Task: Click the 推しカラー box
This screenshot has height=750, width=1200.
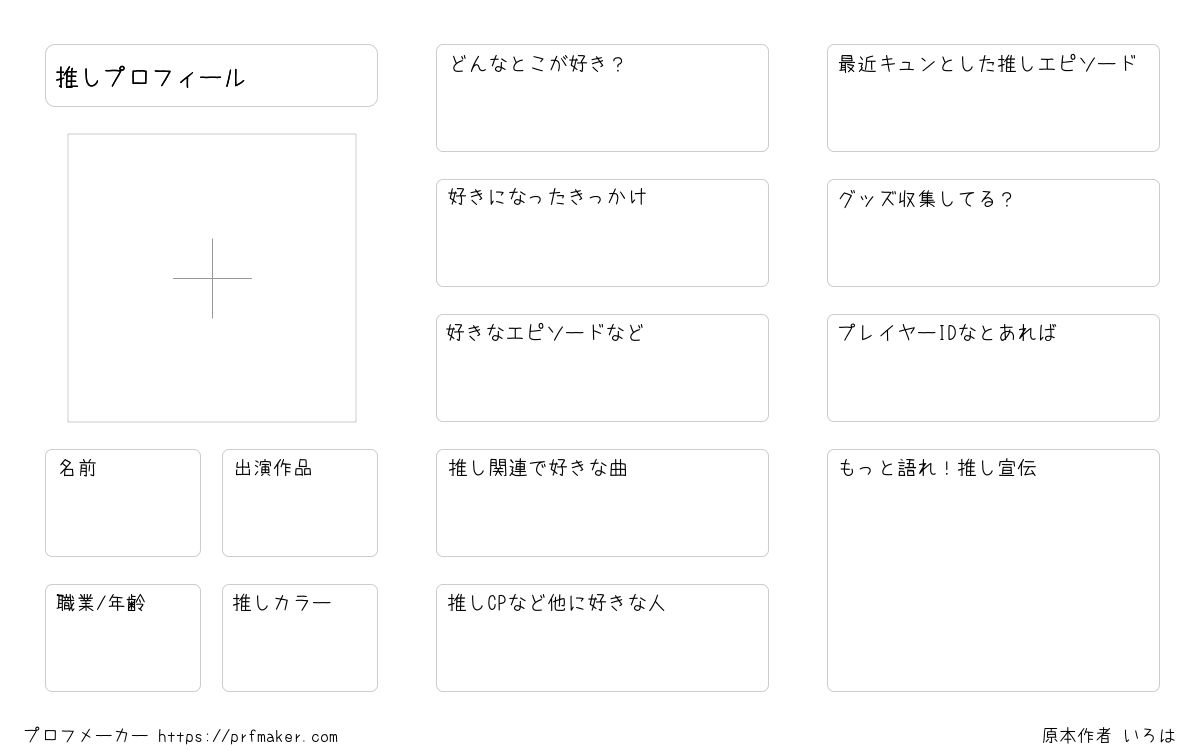Action: 300,638
